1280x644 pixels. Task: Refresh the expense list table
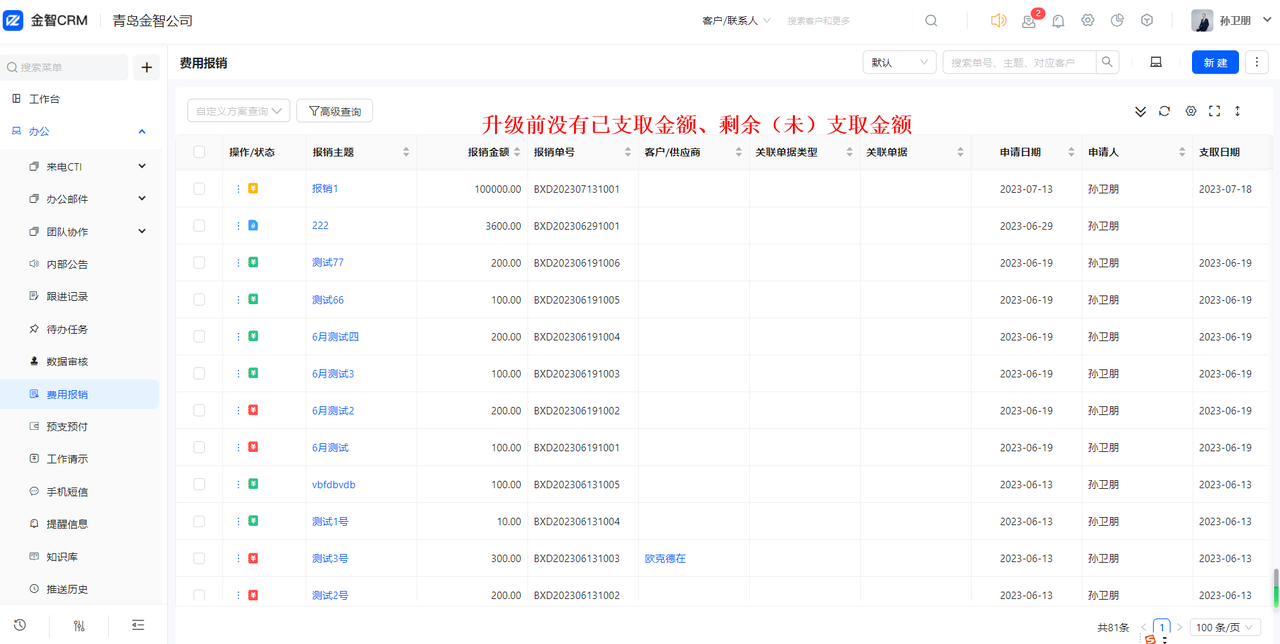tap(1164, 111)
